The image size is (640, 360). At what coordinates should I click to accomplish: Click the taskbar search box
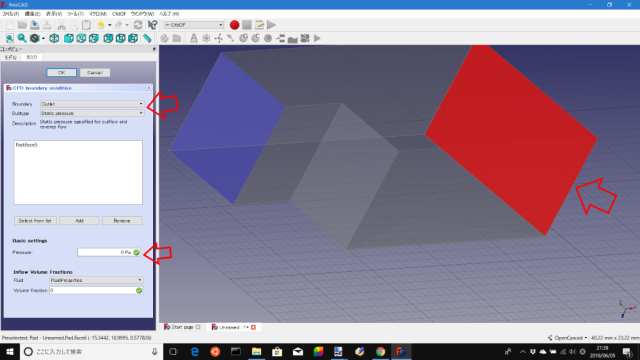click(x=91, y=351)
